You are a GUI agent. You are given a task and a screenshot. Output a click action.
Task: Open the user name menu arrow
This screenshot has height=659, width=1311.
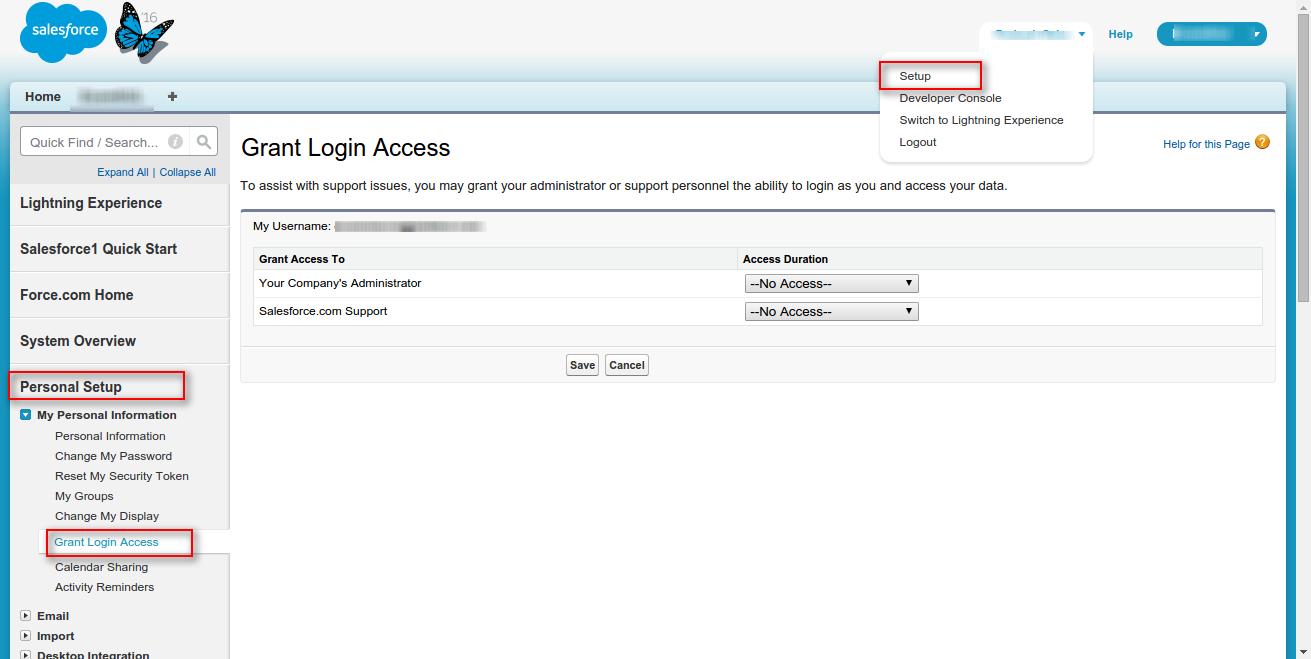1082,35
